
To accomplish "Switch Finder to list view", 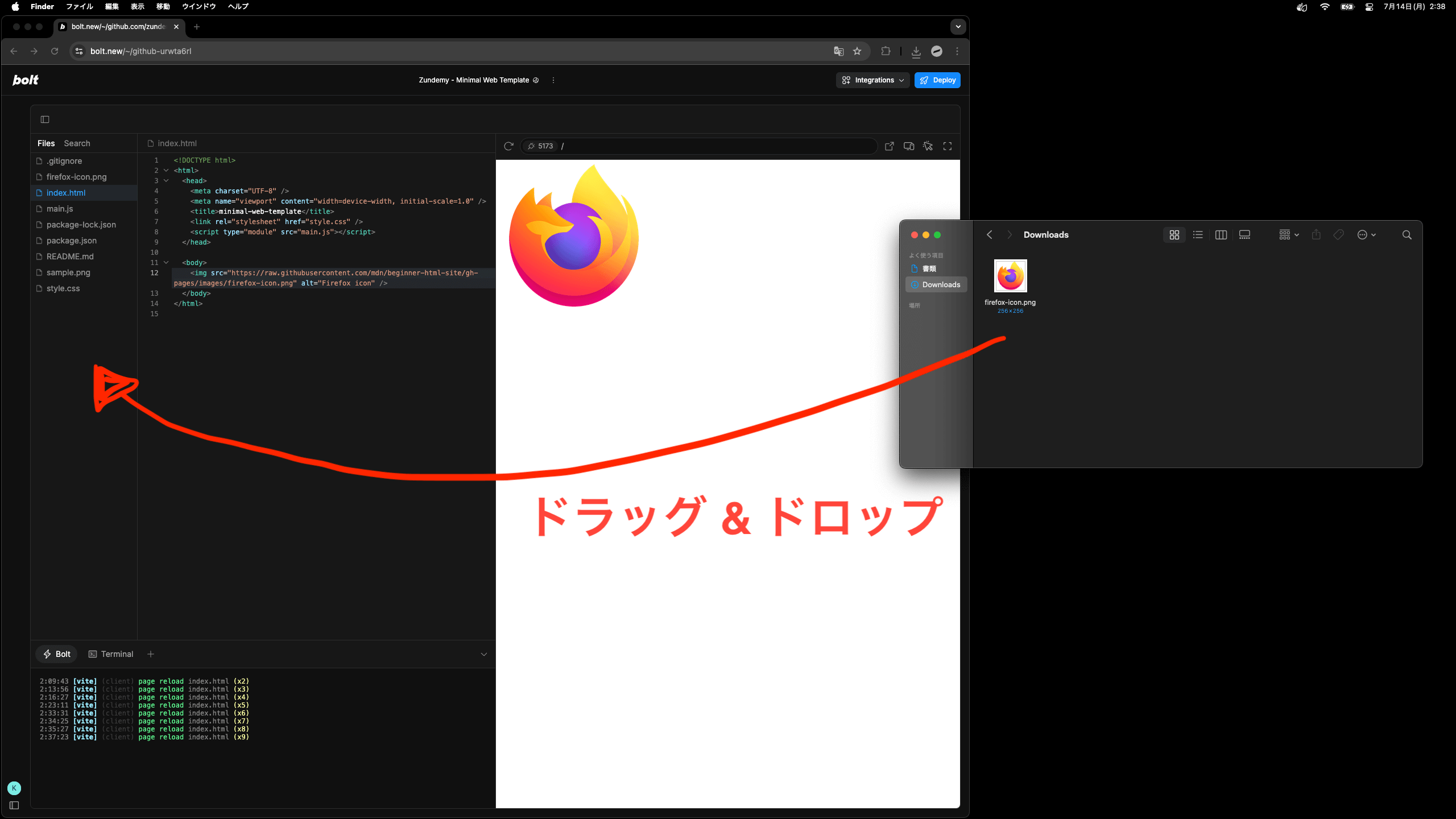I will (1198, 235).
